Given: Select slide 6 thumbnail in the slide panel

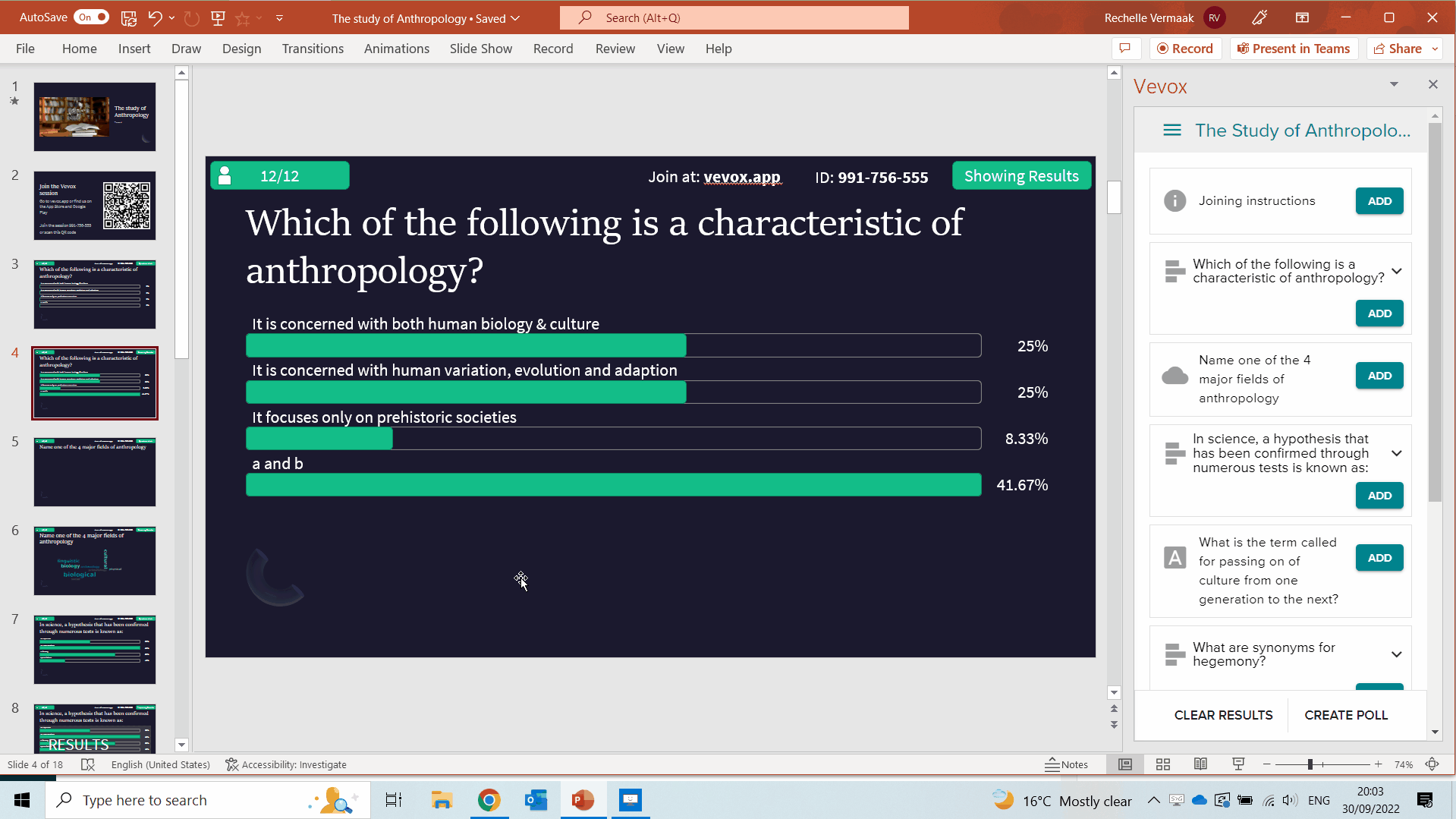Looking at the screenshot, I should click(94, 560).
